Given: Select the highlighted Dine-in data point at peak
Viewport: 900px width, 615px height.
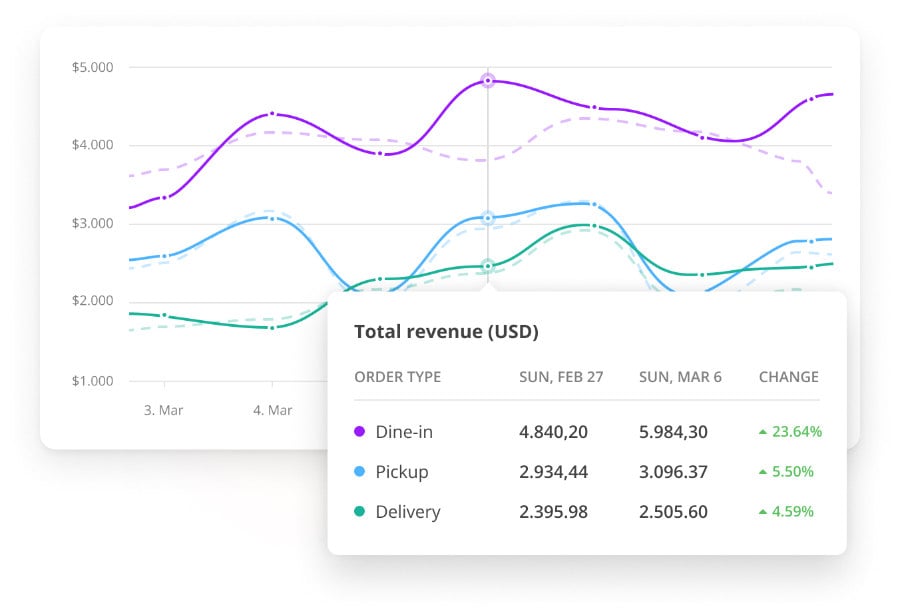Looking at the screenshot, I should (488, 81).
